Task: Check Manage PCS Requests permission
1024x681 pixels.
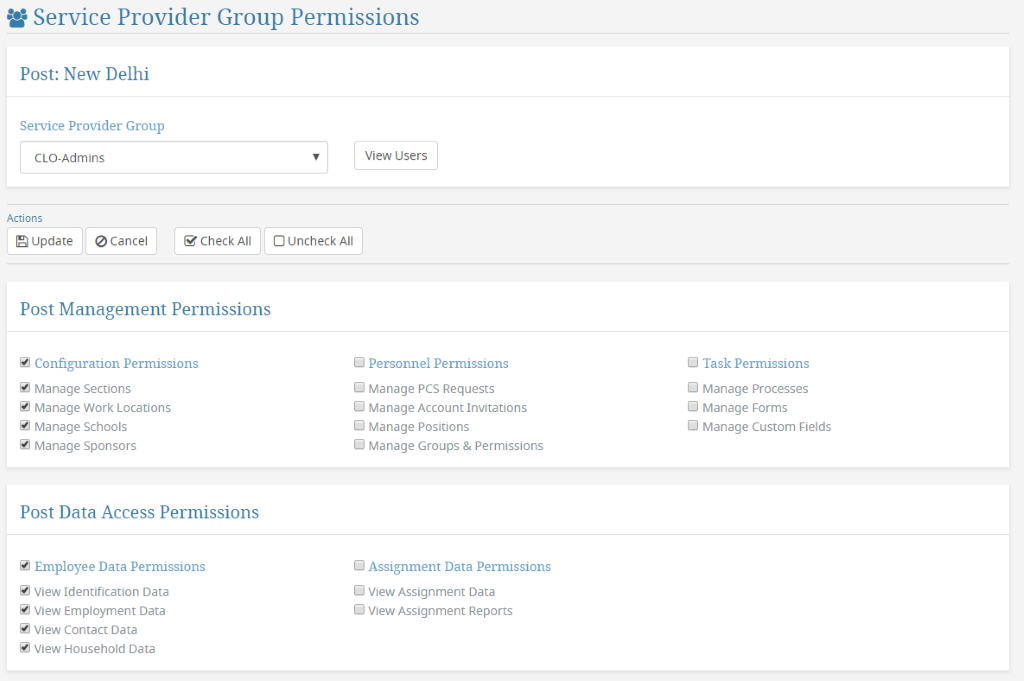Action: tap(359, 388)
